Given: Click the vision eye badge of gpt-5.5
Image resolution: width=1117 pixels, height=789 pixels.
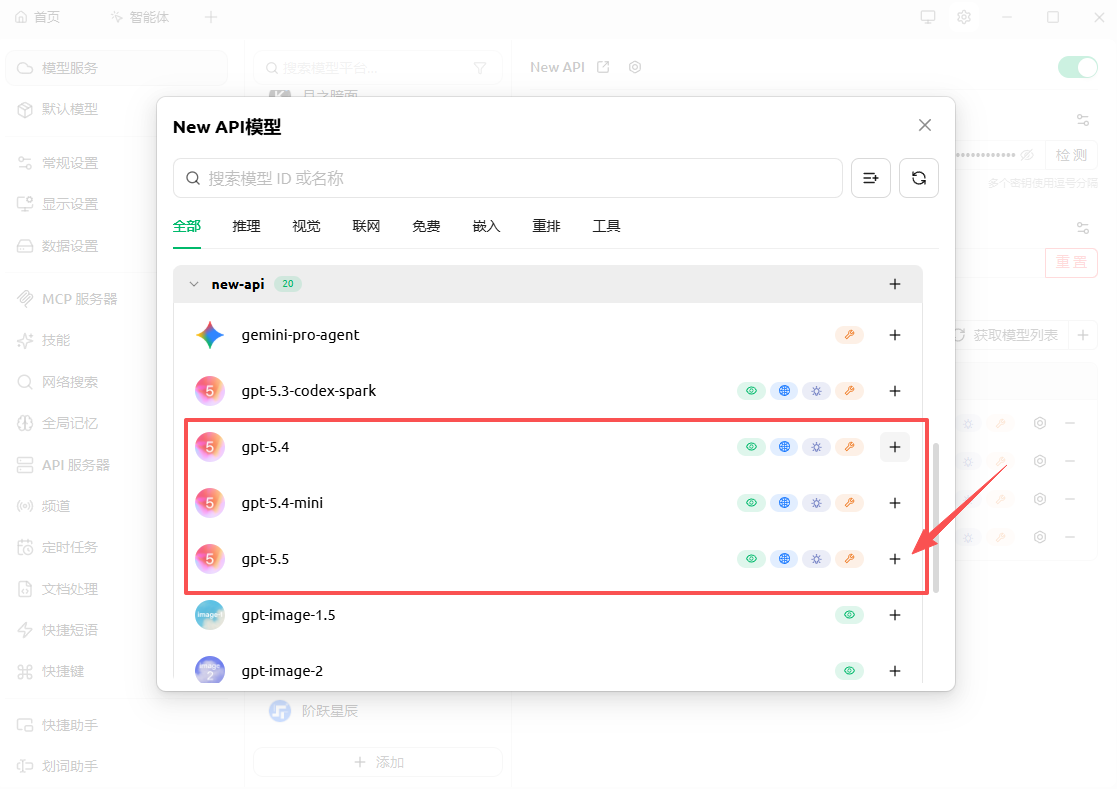Looking at the screenshot, I should click(x=751, y=559).
